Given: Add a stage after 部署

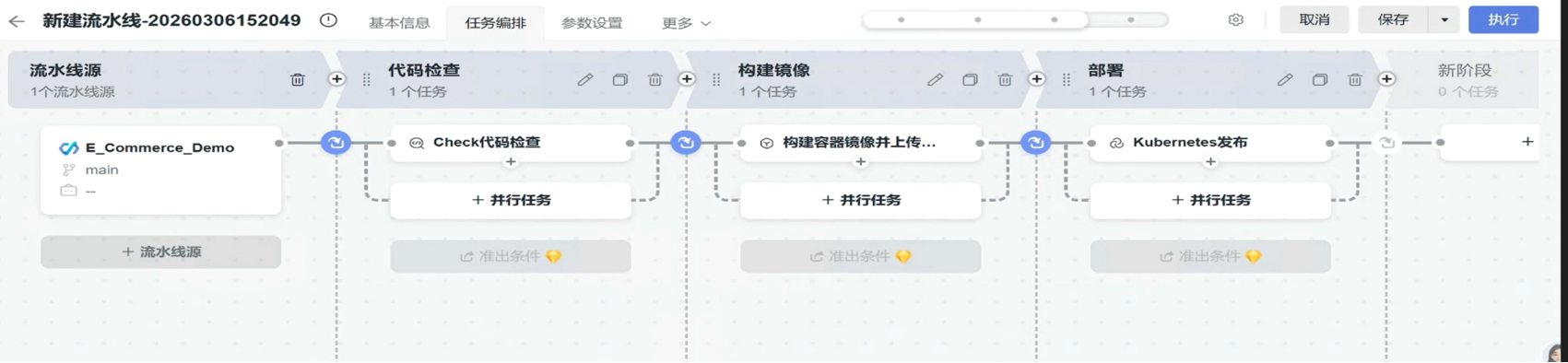Looking at the screenshot, I should pos(1387,79).
